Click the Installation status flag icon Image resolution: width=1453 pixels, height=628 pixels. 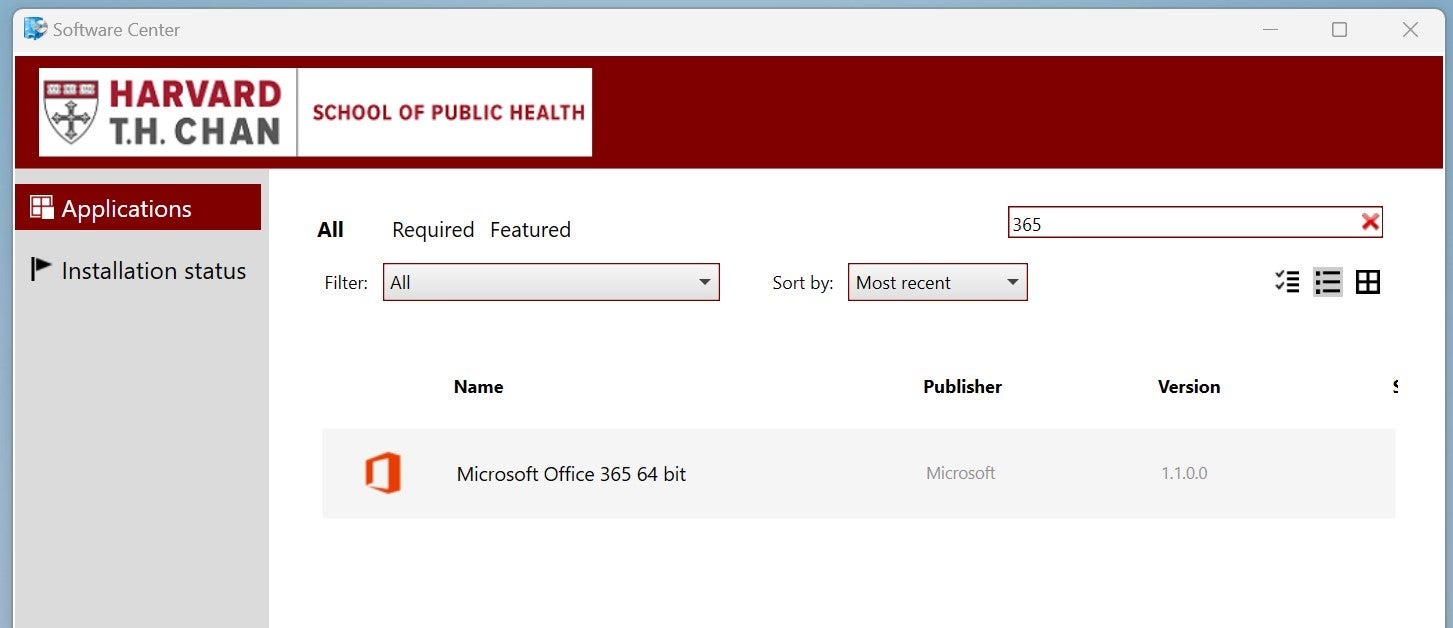41,269
